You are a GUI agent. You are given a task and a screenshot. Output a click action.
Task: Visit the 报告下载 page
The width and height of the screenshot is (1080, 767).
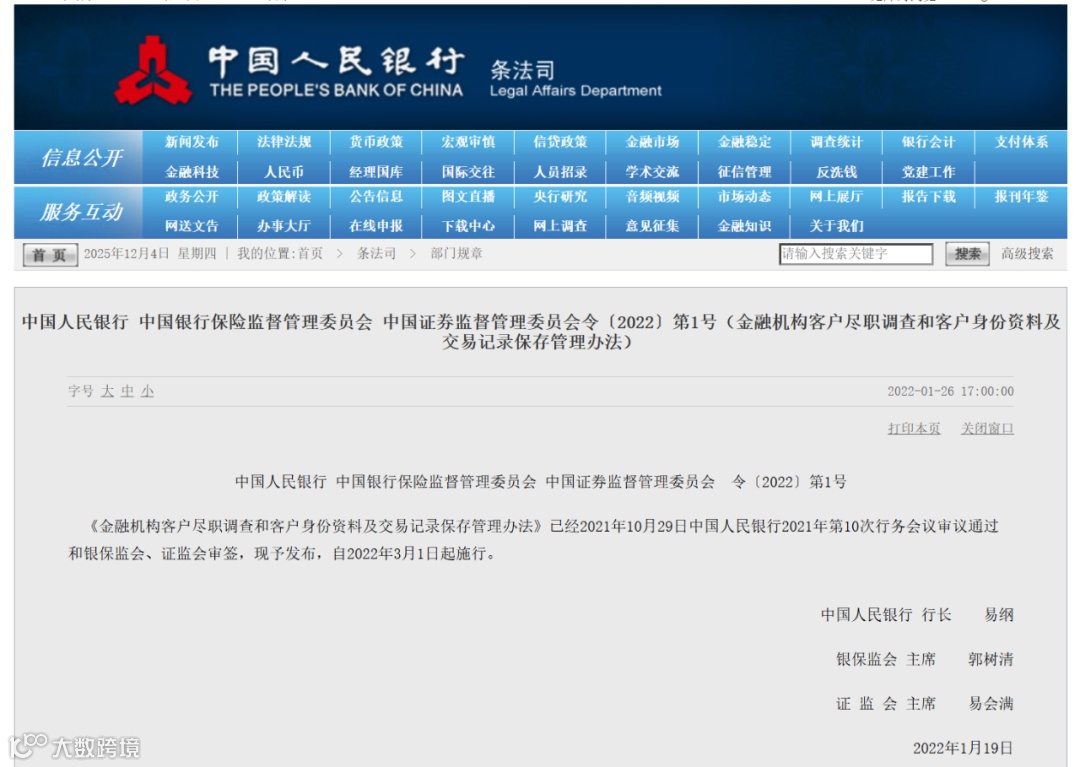tap(928, 196)
